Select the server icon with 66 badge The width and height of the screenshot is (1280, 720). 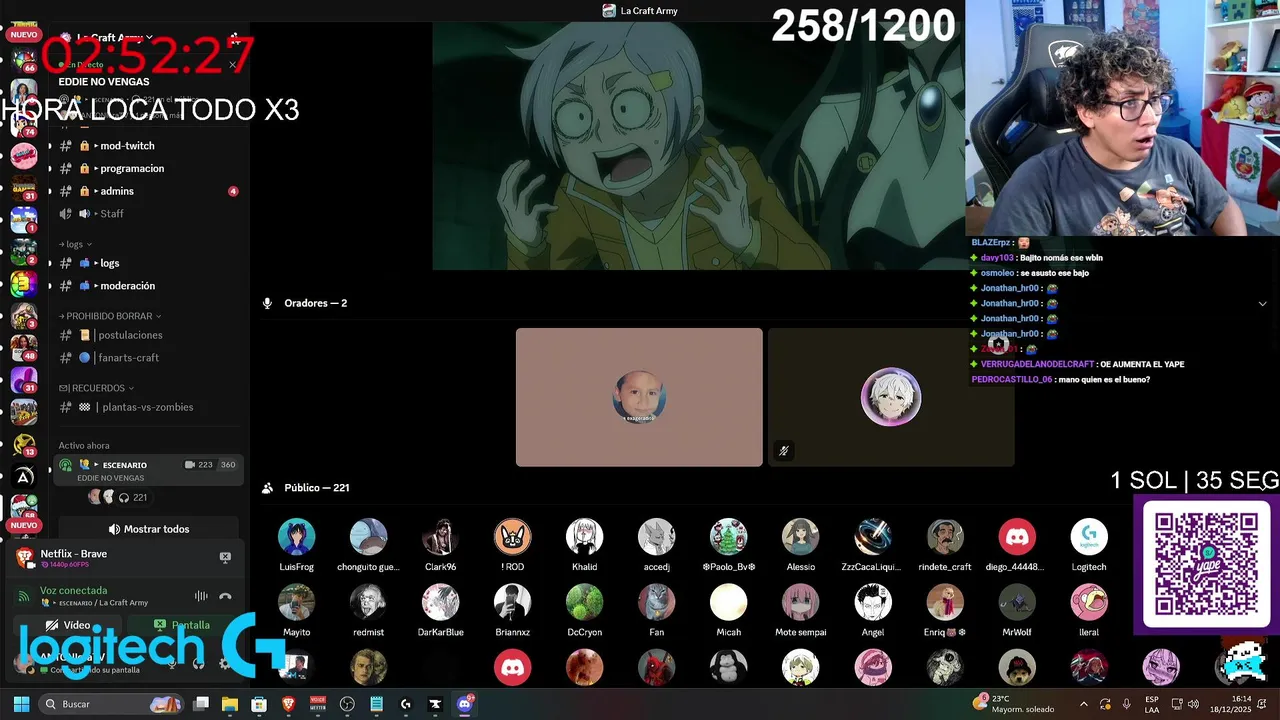click(23, 60)
